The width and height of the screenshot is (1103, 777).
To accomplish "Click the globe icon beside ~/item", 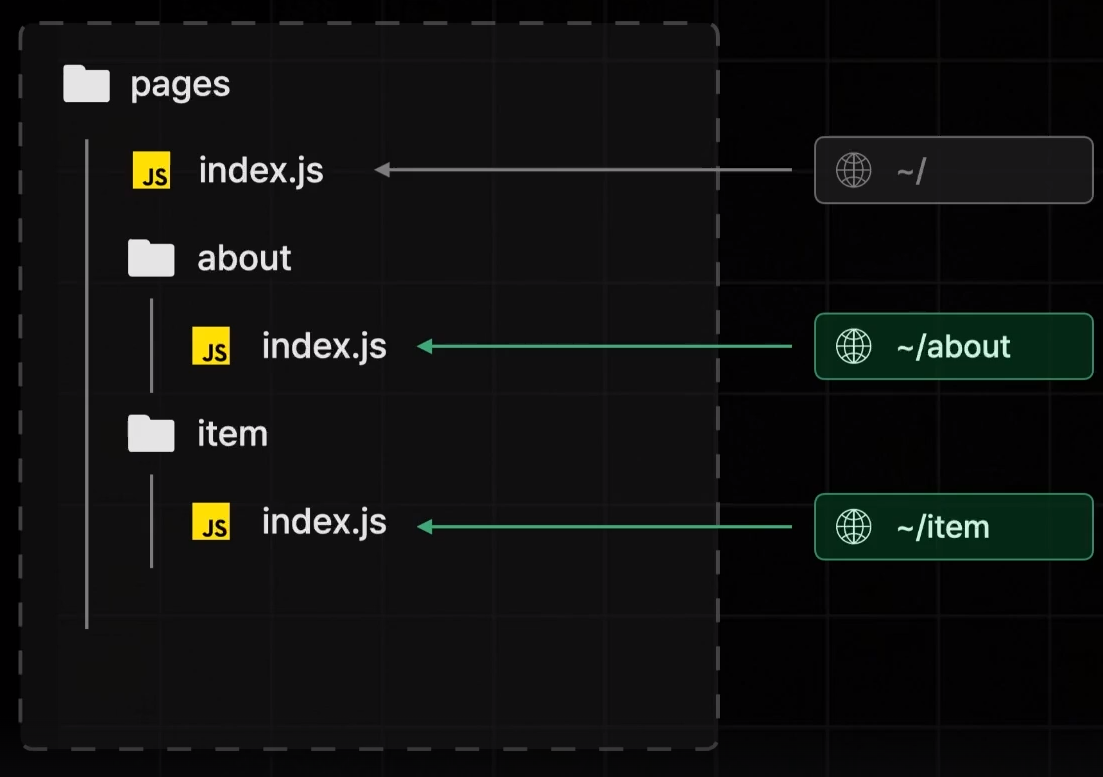I will pos(853,527).
